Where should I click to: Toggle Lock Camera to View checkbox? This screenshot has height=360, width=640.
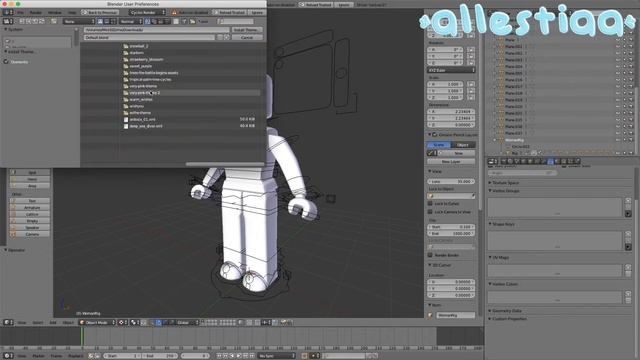click(x=430, y=212)
